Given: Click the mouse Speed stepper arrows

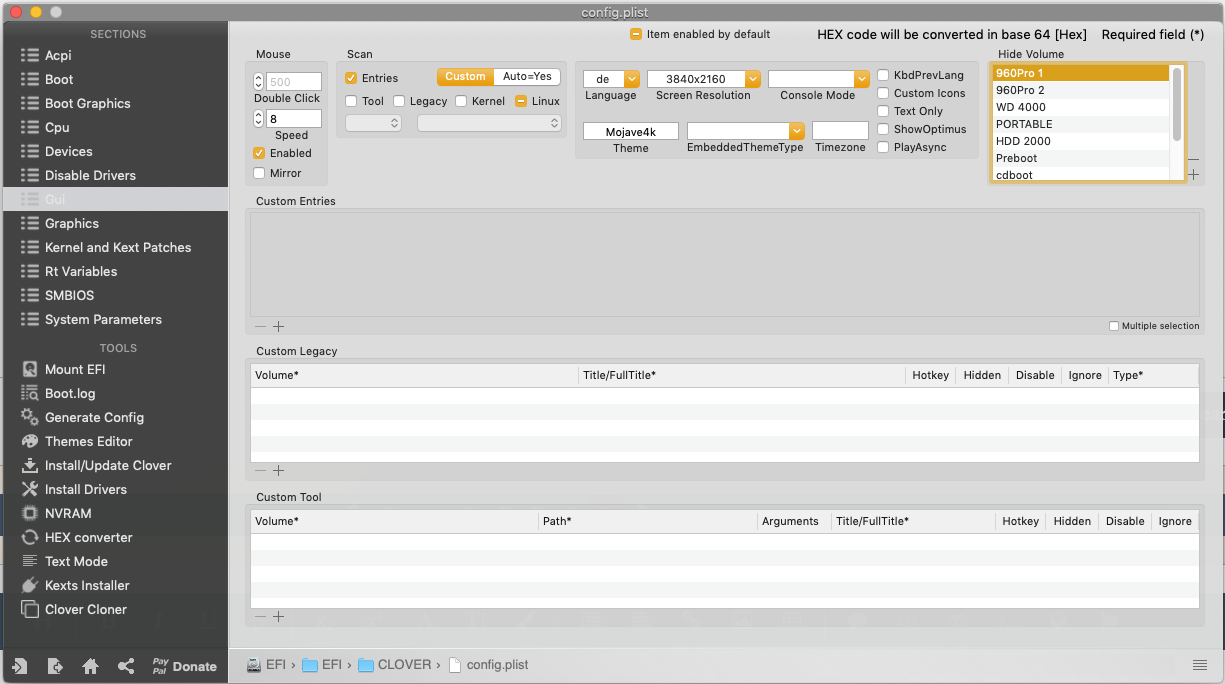Looking at the screenshot, I should tap(259, 119).
